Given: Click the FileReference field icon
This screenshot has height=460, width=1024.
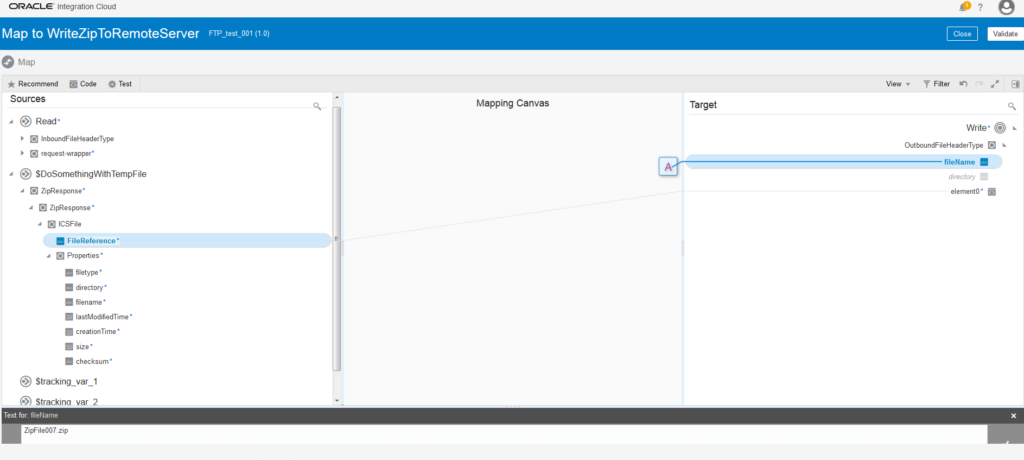Looking at the screenshot, I should tap(61, 241).
